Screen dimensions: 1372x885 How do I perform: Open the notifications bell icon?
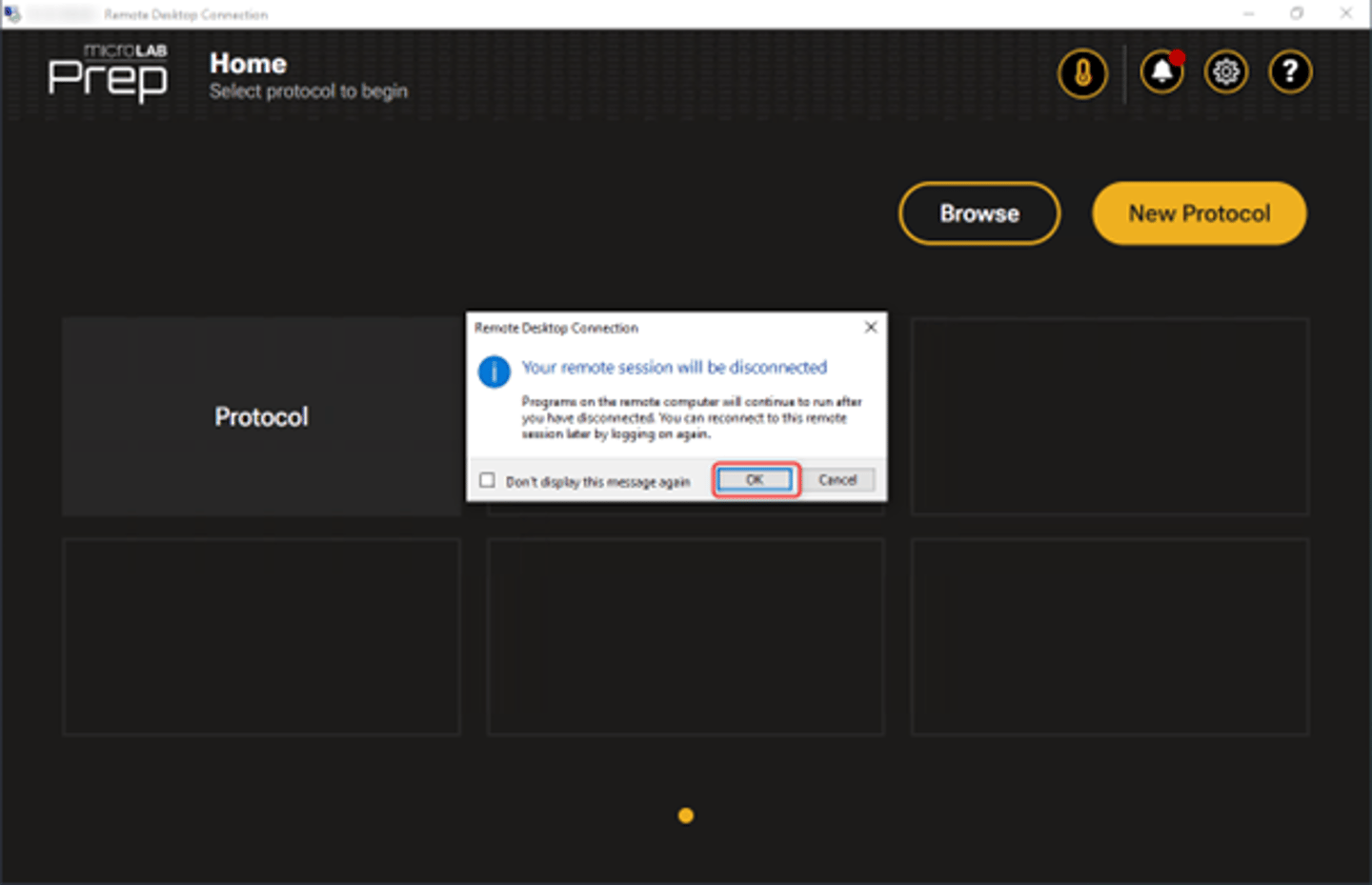pyautogui.click(x=1161, y=72)
